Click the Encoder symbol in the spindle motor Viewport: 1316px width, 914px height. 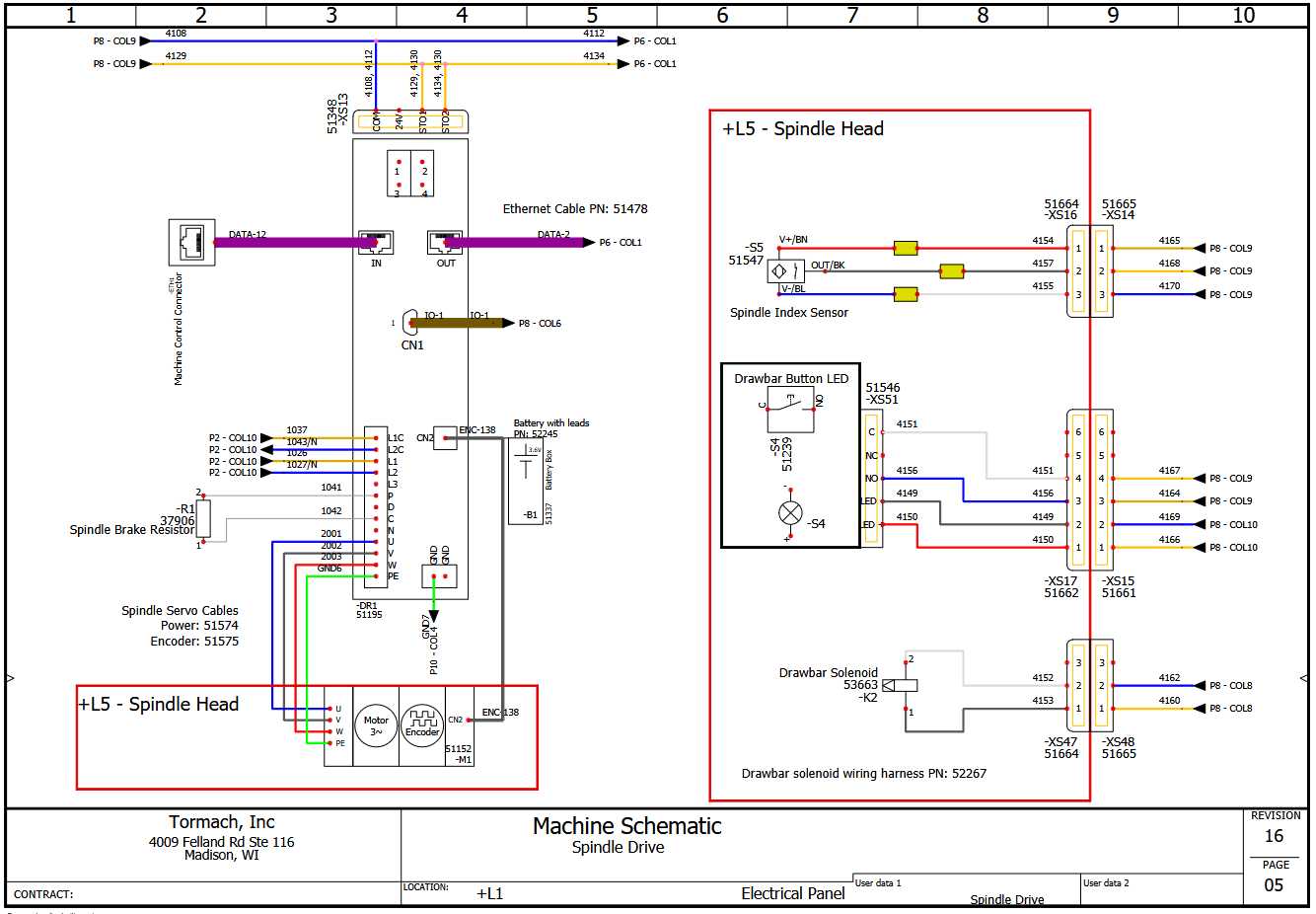coord(422,726)
